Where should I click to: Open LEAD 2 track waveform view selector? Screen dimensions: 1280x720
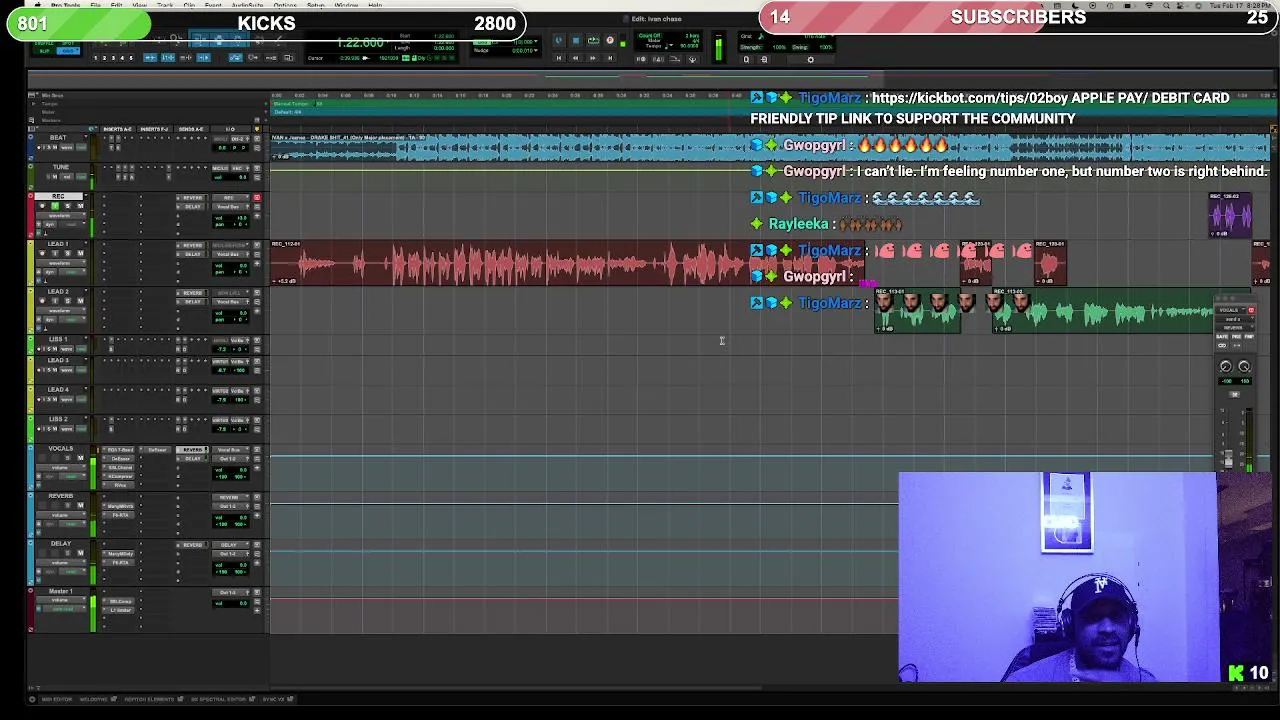(61, 310)
